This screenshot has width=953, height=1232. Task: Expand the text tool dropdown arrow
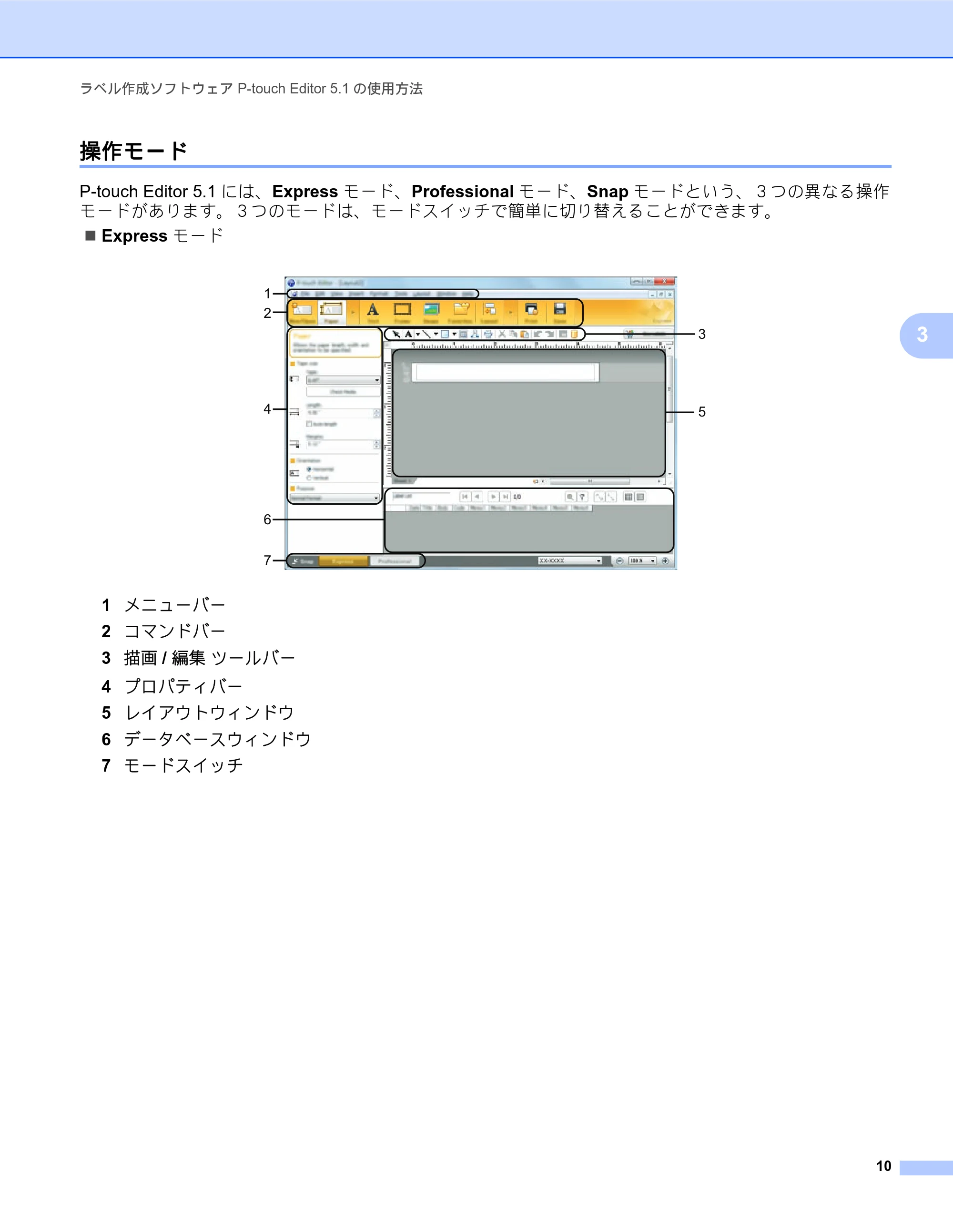[417, 334]
